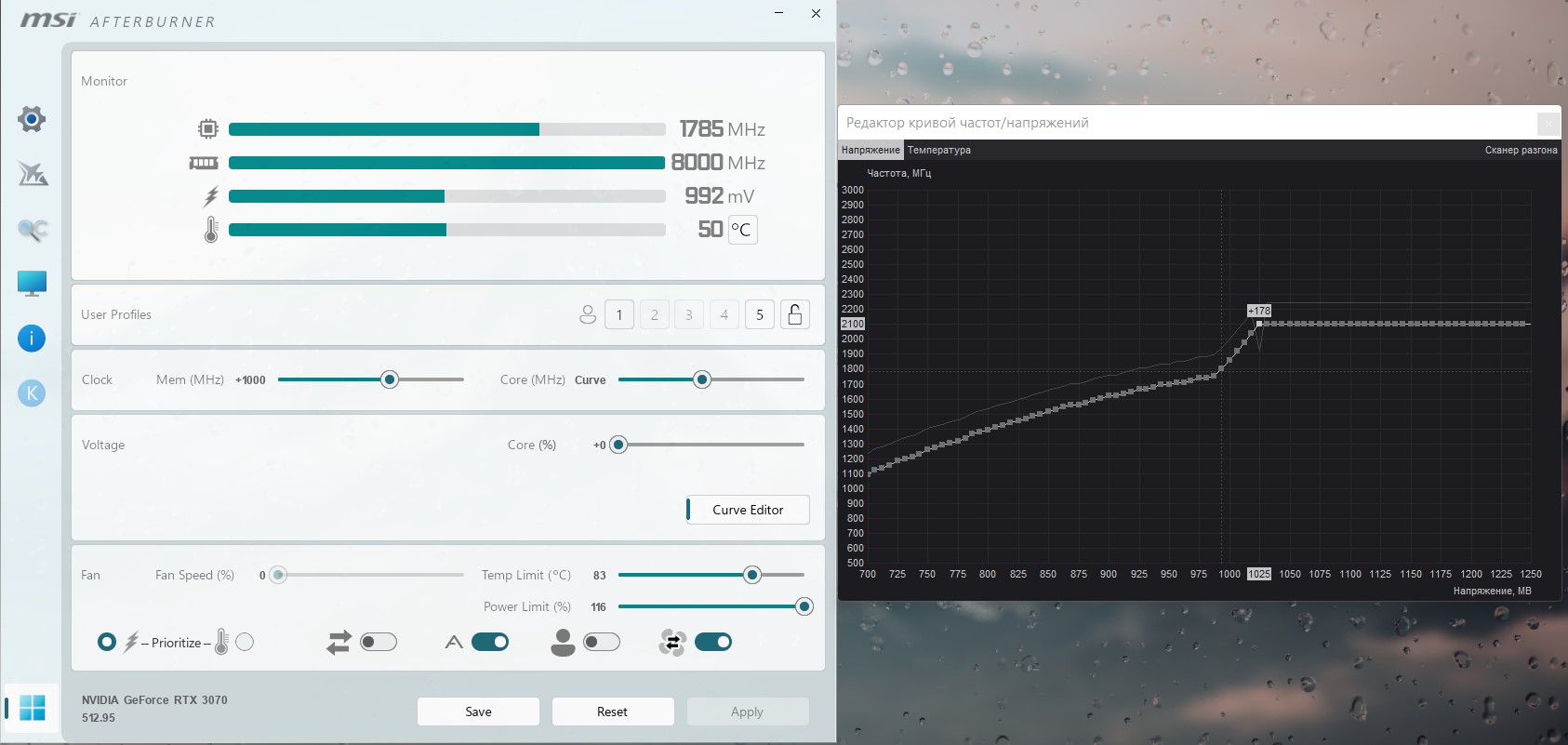Click the highlighted 1025 voltage axis label

point(1258,574)
